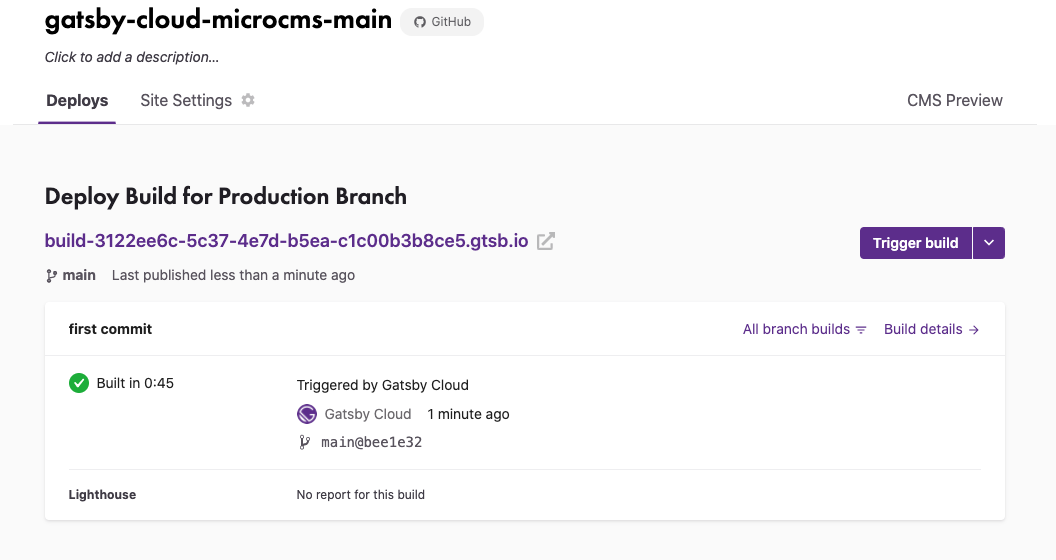1056x560 pixels.
Task: Click the Site Settings gear icon
Action: pos(248,100)
